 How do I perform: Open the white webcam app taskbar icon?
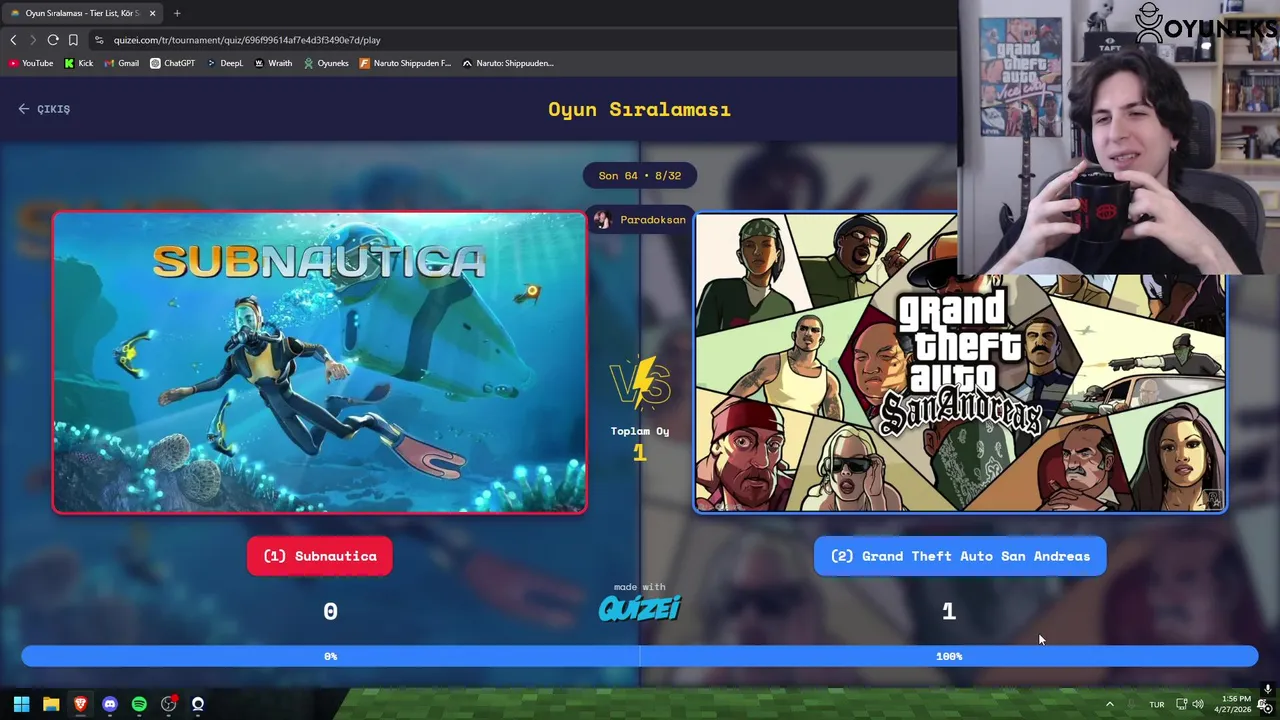[198, 704]
